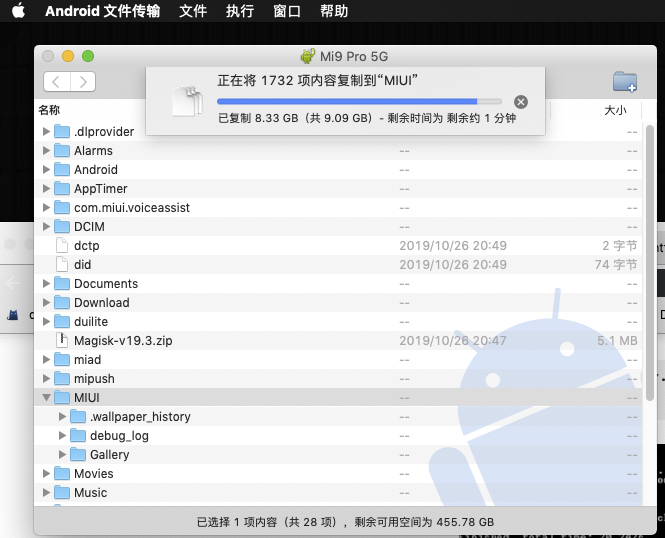This screenshot has width=665, height=538.
Task: Expand the Android folder
Action: pos(46,170)
